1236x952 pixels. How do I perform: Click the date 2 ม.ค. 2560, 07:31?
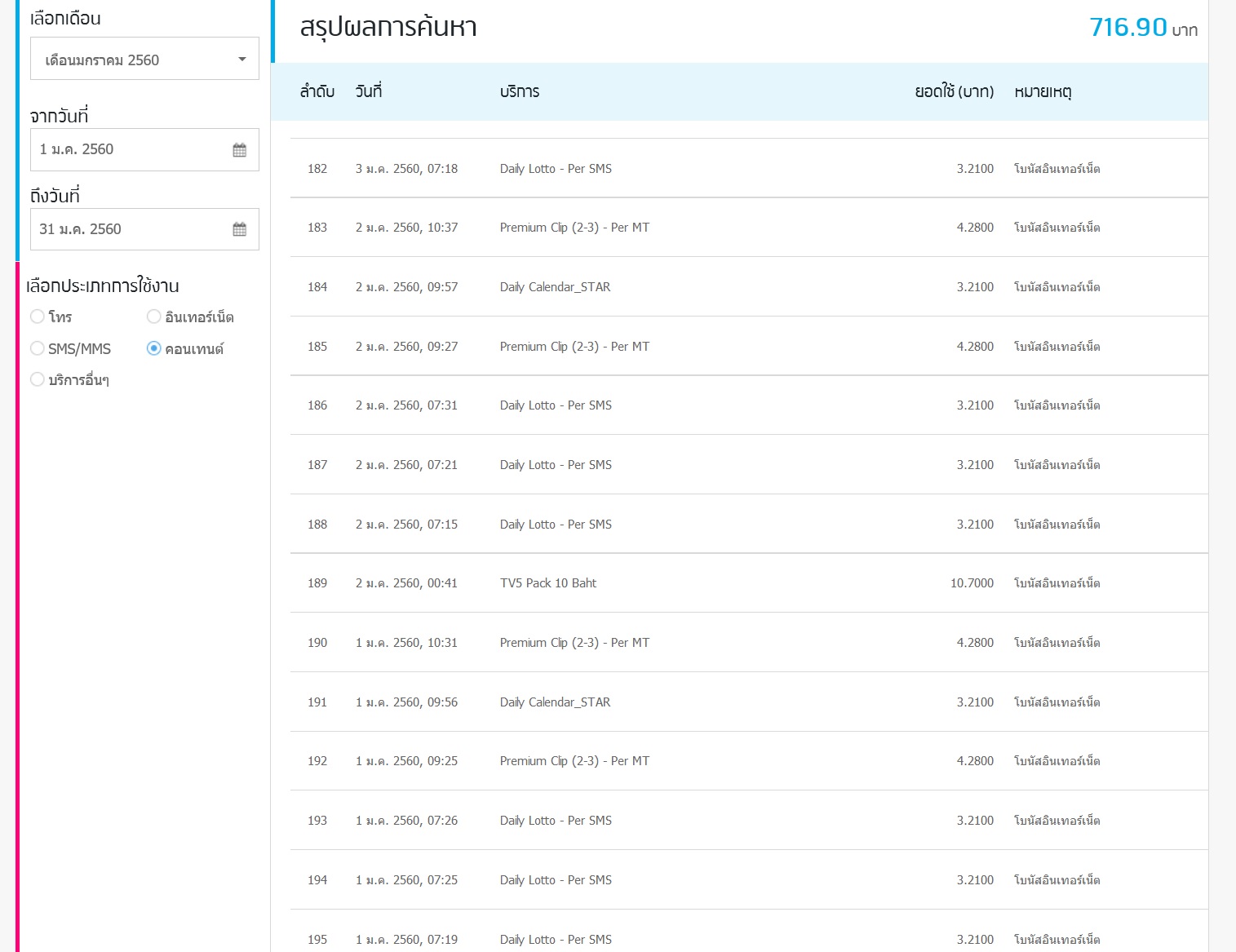(407, 405)
